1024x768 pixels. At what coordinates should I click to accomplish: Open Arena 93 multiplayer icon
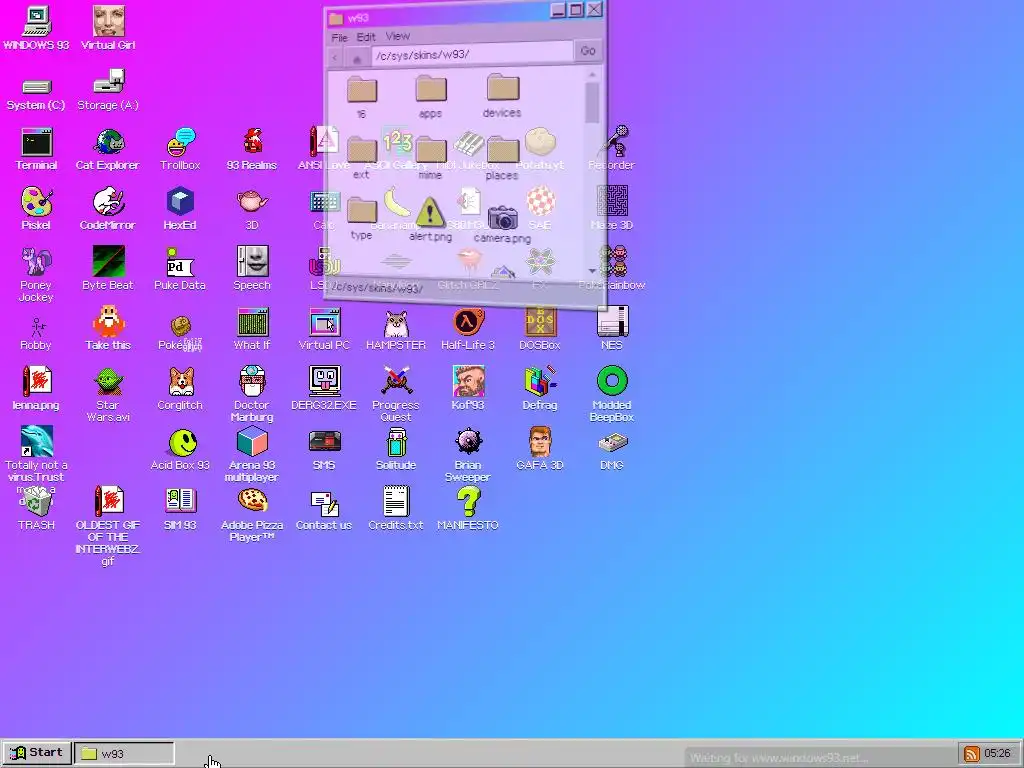(x=252, y=455)
